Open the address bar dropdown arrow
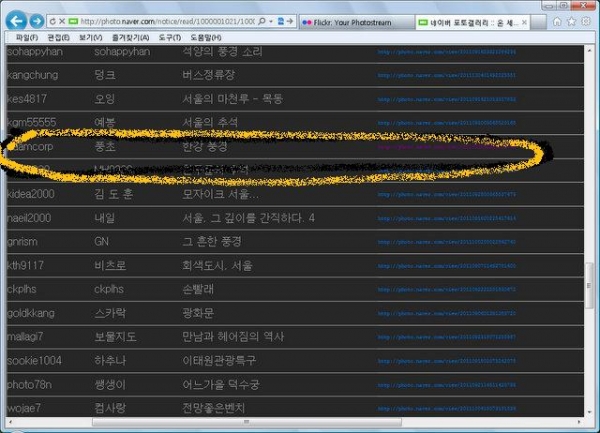Image resolution: width=600 pixels, height=433 pixels. coord(271,21)
